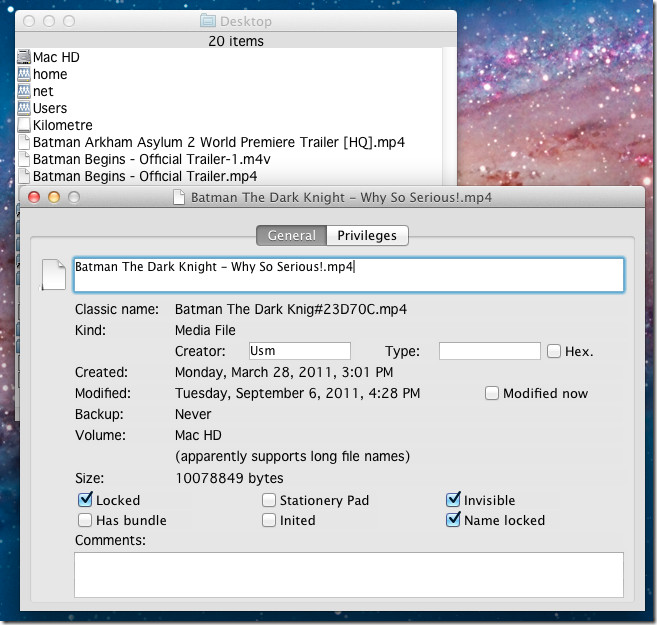The image size is (657, 625).
Task: Click the large document icon beside the filename field
Action: (x=53, y=274)
